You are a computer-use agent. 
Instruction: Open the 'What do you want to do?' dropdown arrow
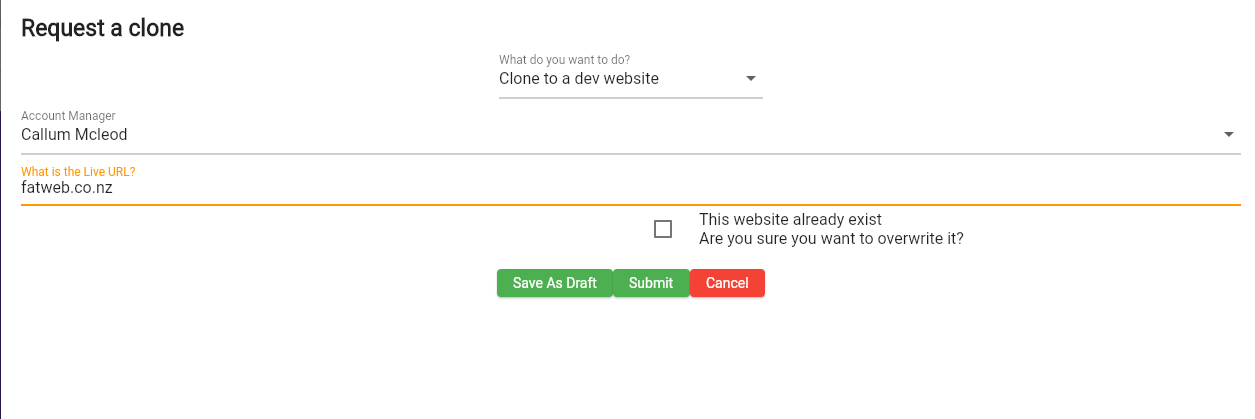click(751, 79)
